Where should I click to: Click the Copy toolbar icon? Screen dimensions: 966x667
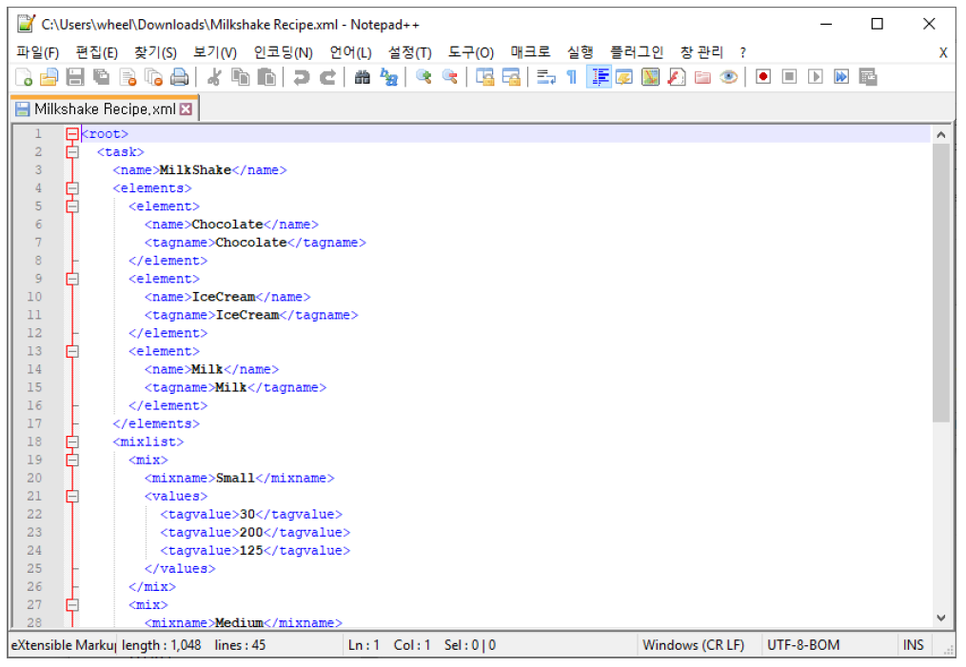tap(240, 77)
